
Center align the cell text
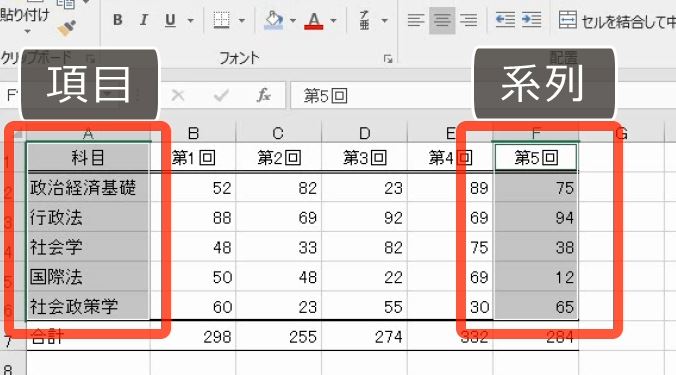[442, 20]
